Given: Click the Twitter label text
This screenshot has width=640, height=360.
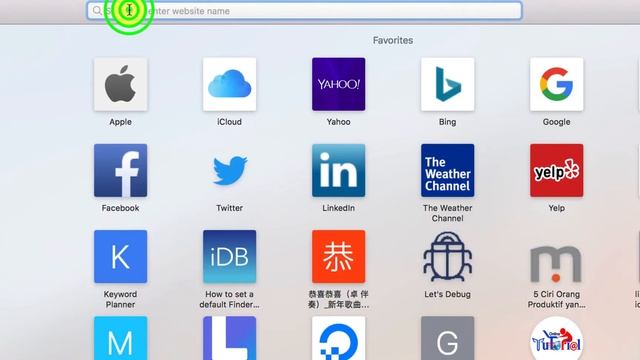Looking at the screenshot, I should (x=229, y=208).
